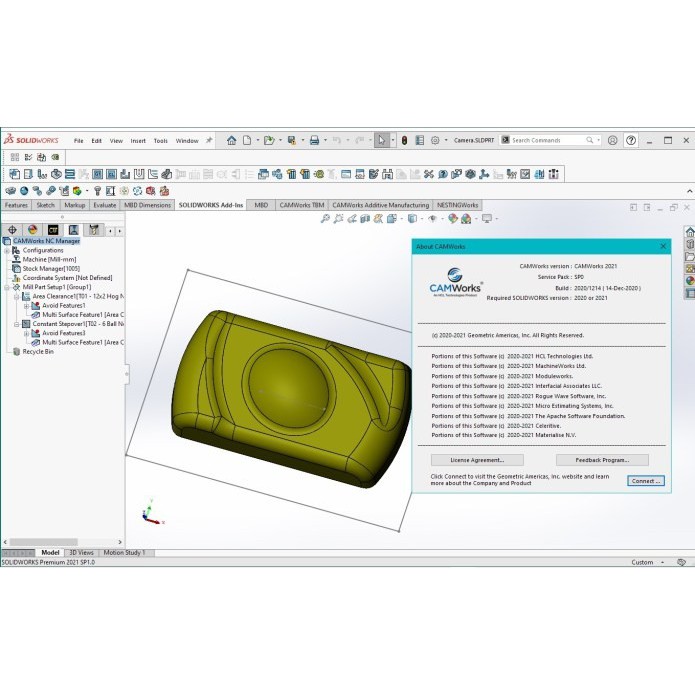Switch to the Evaluate tab
The height and width of the screenshot is (695, 695).
tap(105, 205)
